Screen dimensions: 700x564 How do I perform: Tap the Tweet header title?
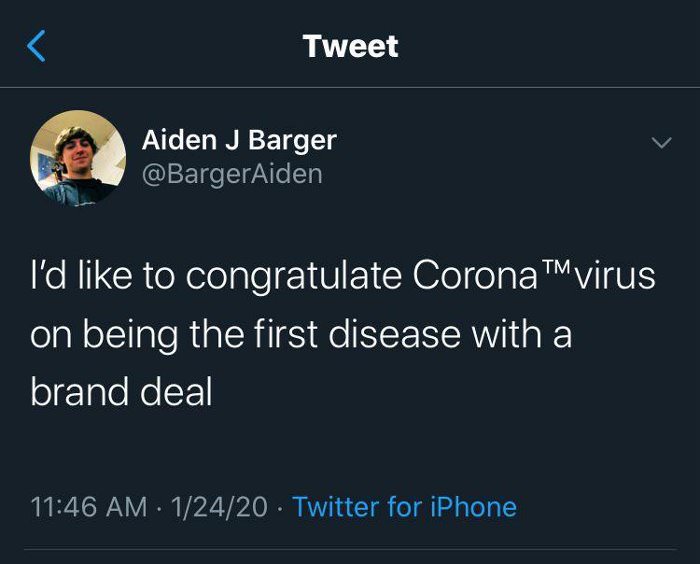click(x=350, y=46)
